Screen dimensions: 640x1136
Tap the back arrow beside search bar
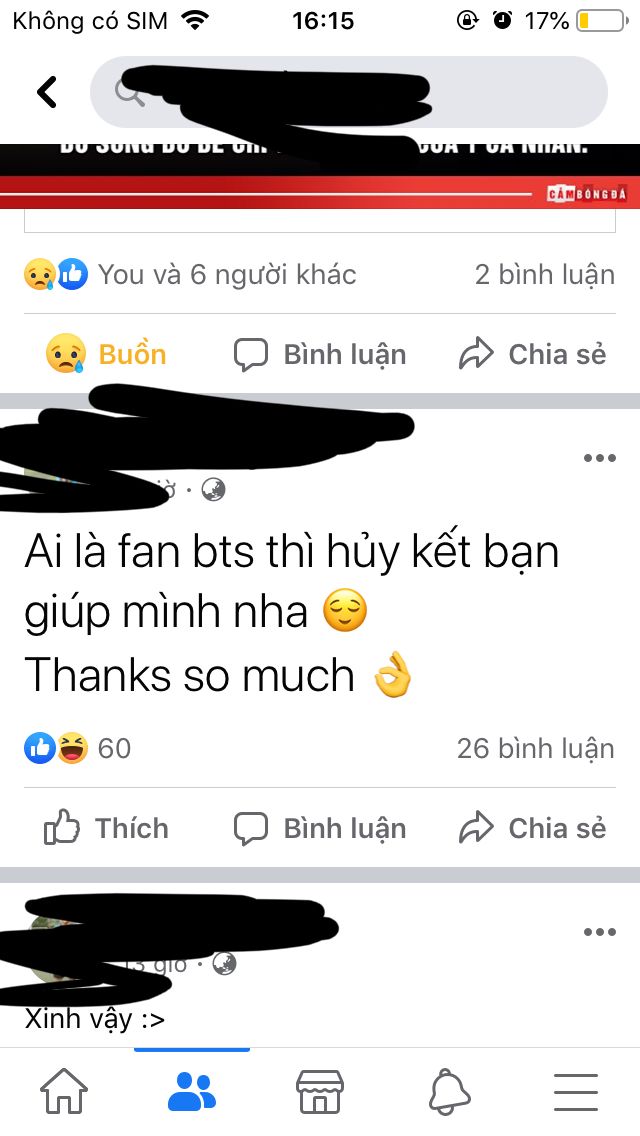[x=47, y=93]
